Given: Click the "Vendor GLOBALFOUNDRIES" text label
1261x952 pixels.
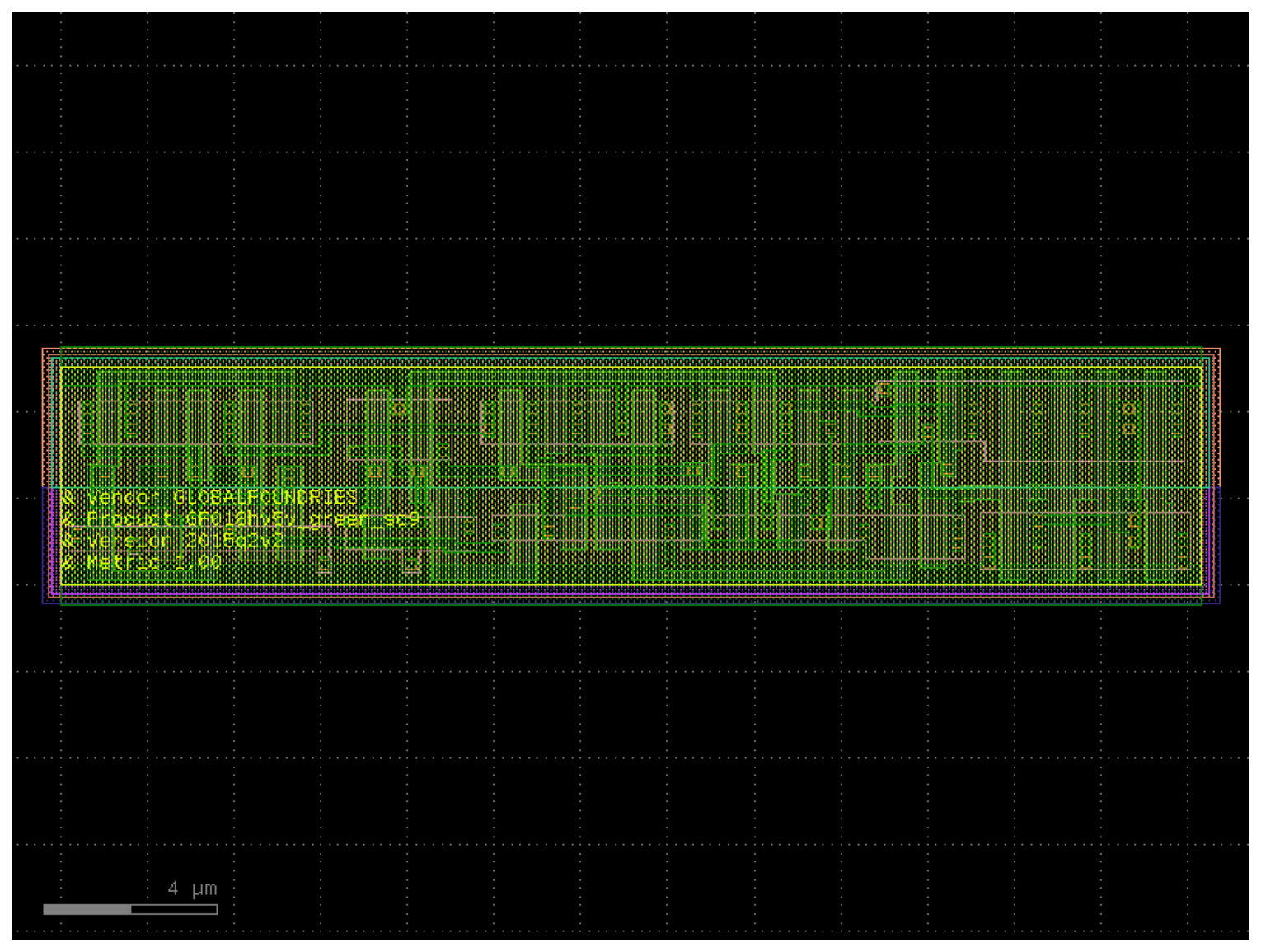Looking at the screenshot, I should 222,497.
